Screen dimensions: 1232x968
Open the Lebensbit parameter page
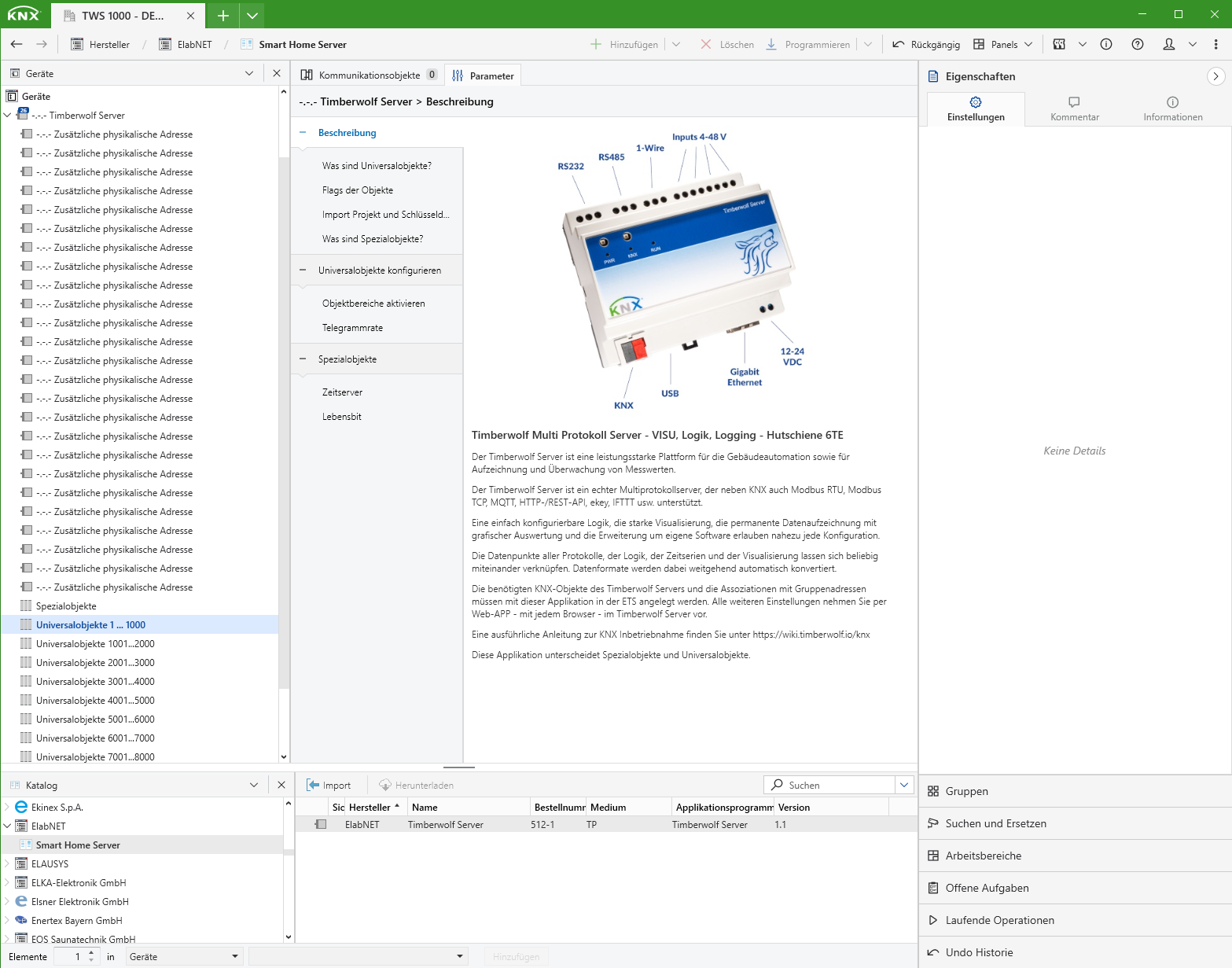(342, 417)
